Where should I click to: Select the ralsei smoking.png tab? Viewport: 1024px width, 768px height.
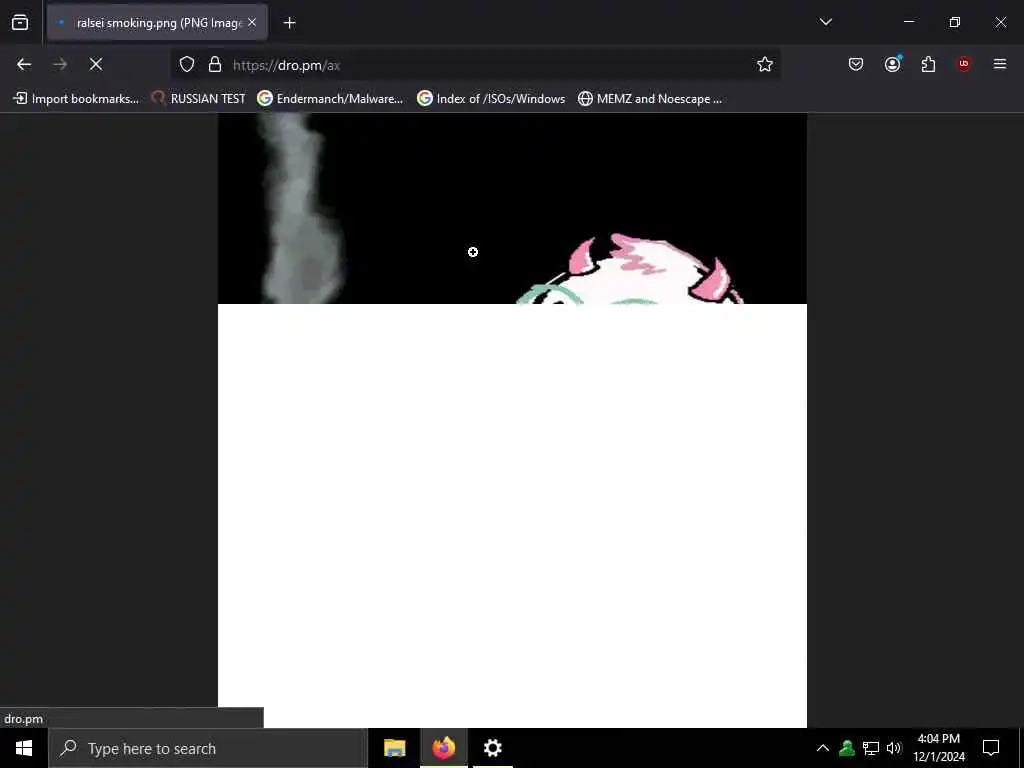click(157, 23)
